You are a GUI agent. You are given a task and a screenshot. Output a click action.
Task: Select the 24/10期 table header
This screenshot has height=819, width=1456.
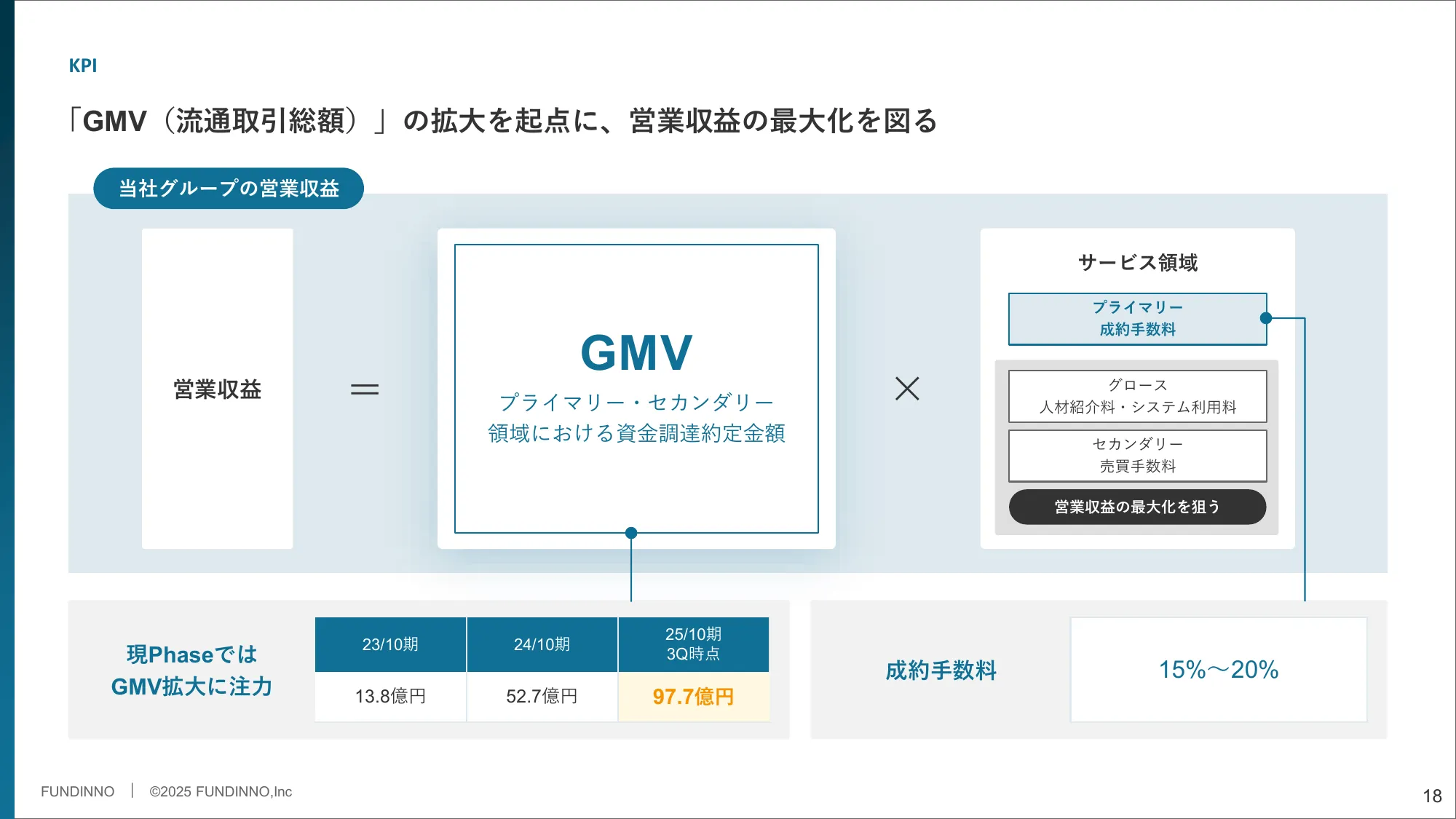click(542, 644)
